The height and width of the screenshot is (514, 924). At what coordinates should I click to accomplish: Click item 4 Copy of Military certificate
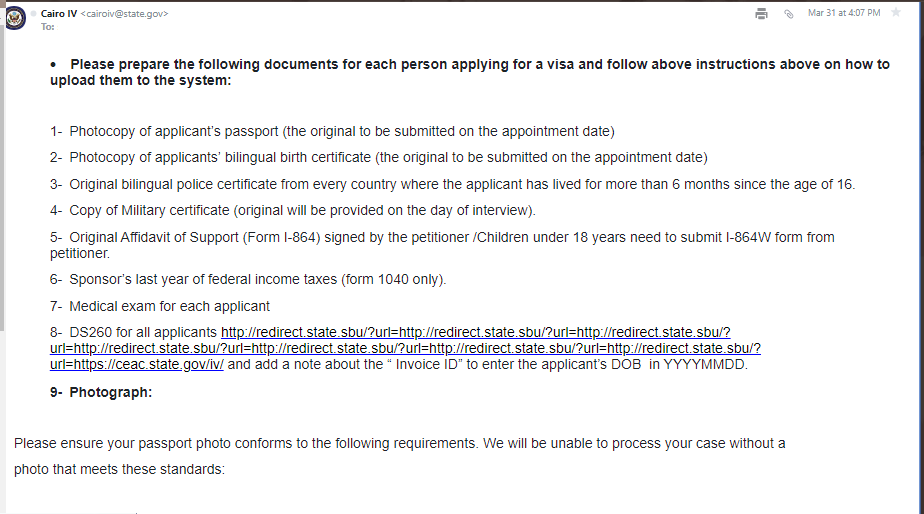click(x=293, y=210)
